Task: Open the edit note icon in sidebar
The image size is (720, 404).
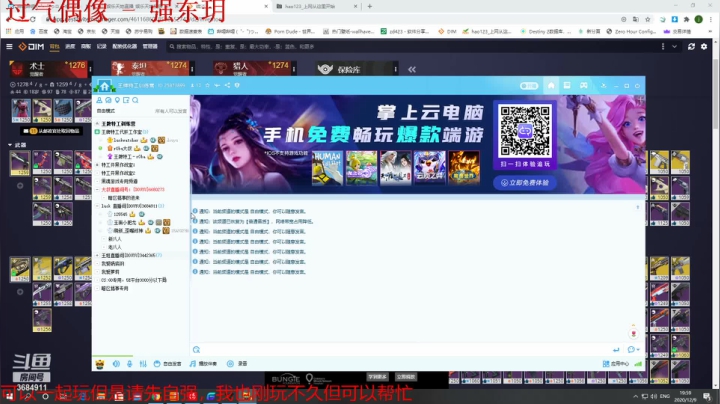Action: (x=126, y=100)
